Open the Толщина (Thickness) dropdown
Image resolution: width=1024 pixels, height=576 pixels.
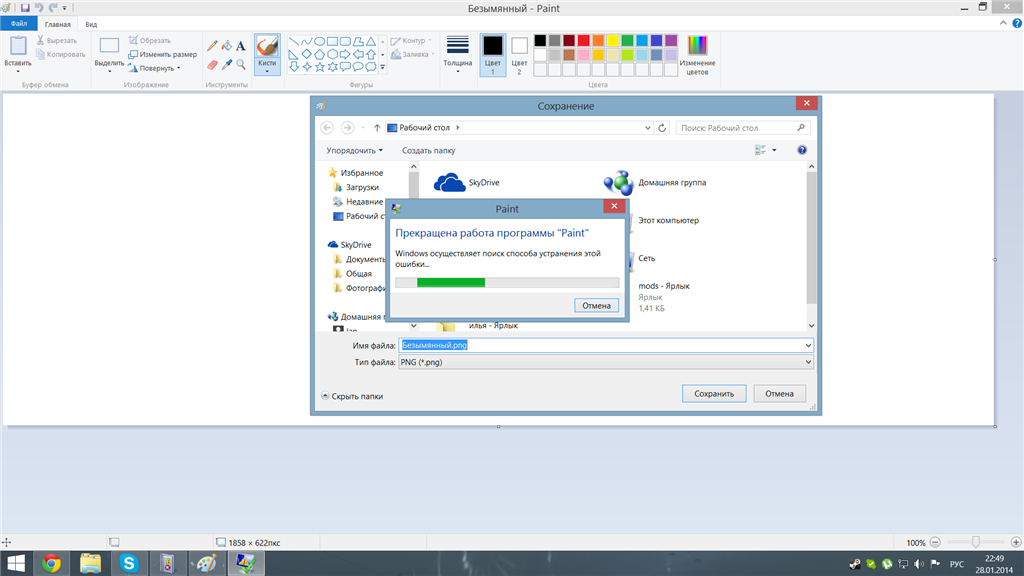457,55
